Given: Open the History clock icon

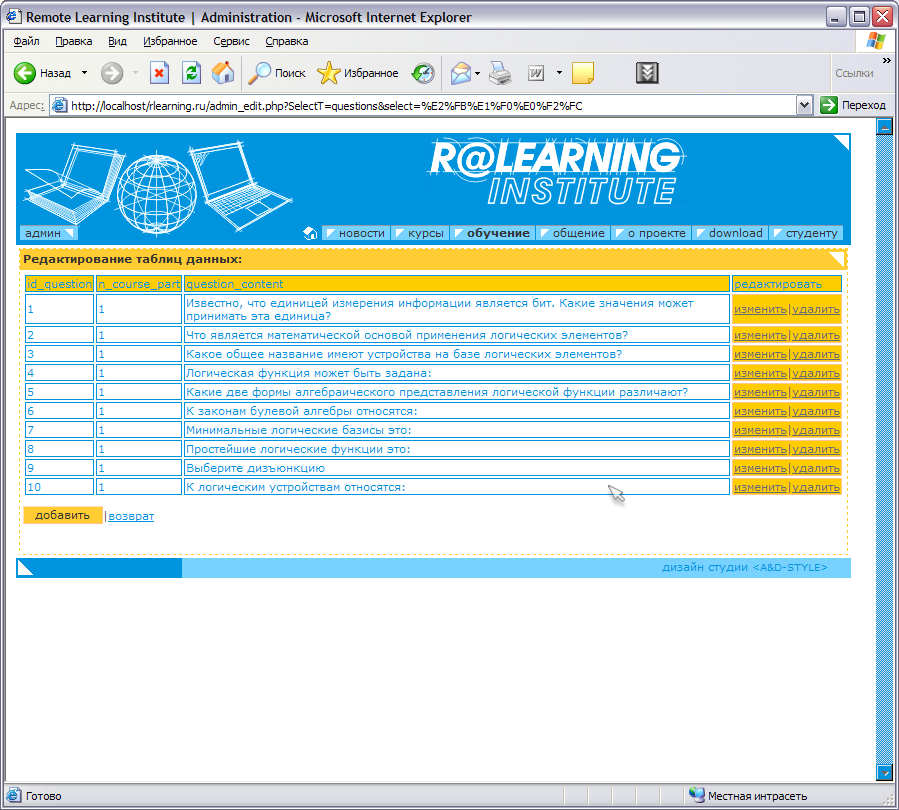Looking at the screenshot, I should 423,73.
